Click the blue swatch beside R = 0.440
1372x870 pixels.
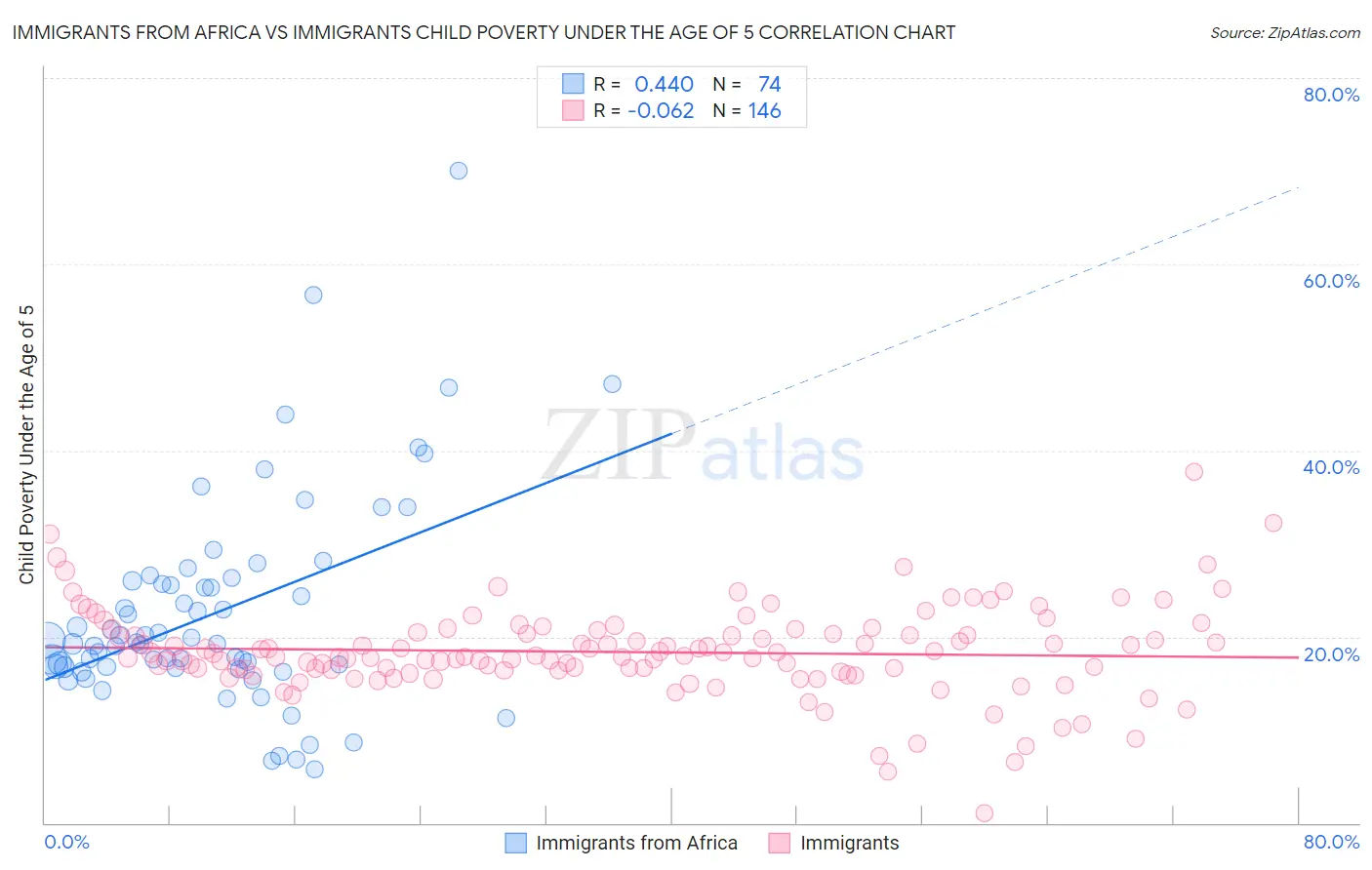coord(573,84)
